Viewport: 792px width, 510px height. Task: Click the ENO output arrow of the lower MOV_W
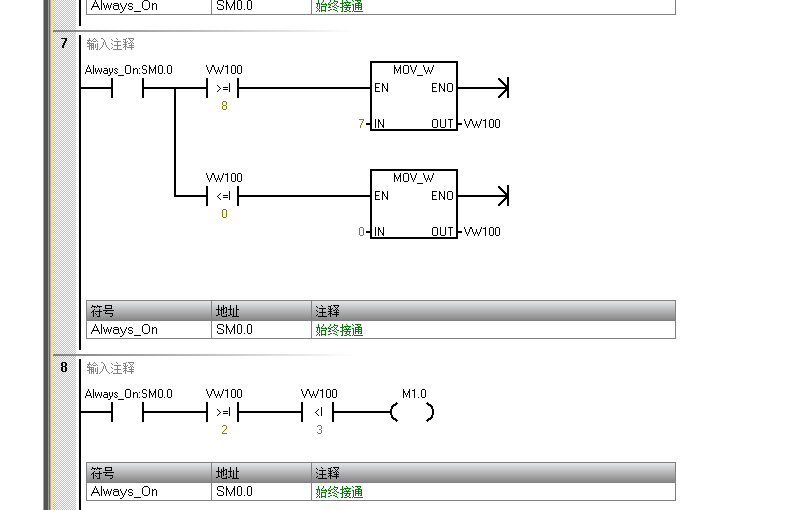[500, 196]
